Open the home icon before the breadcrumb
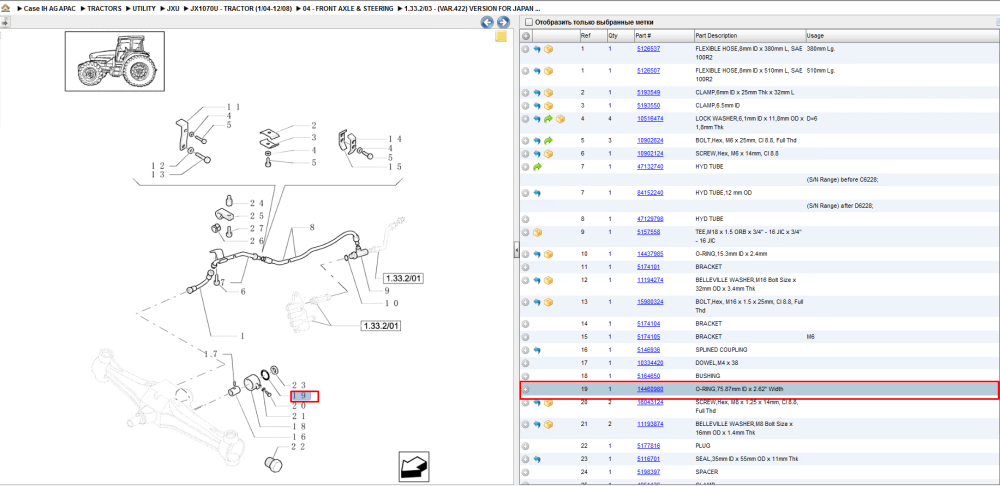This screenshot has width=1000, height=486. [5, 9]
